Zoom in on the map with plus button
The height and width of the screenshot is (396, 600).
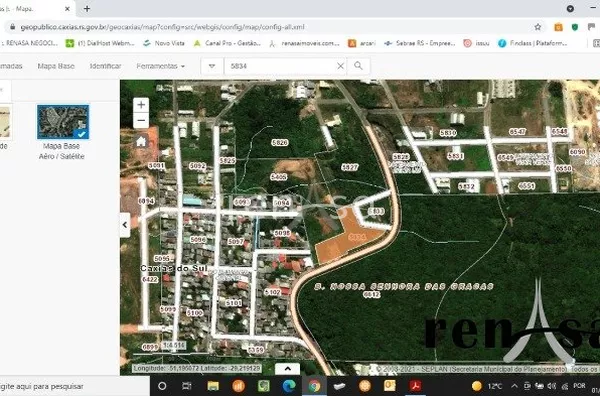[141, 105]
